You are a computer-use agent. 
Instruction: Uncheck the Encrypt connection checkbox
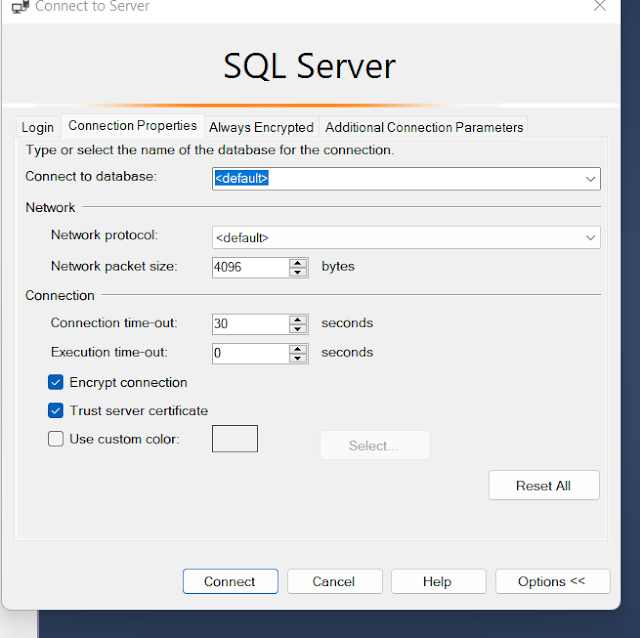pyautogui.click(x=56, y=382)
